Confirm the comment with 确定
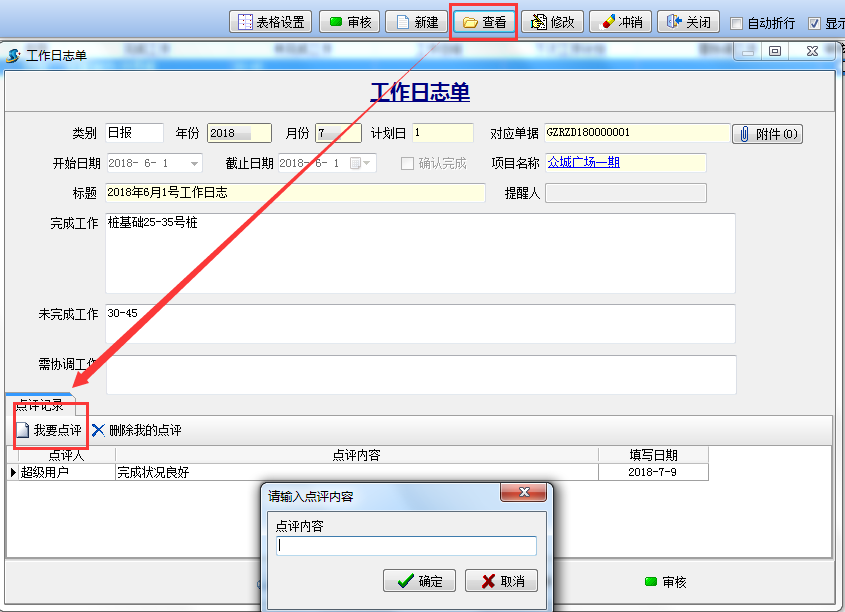The width and height of the screenshot is (845, 612). coord(419,581)
